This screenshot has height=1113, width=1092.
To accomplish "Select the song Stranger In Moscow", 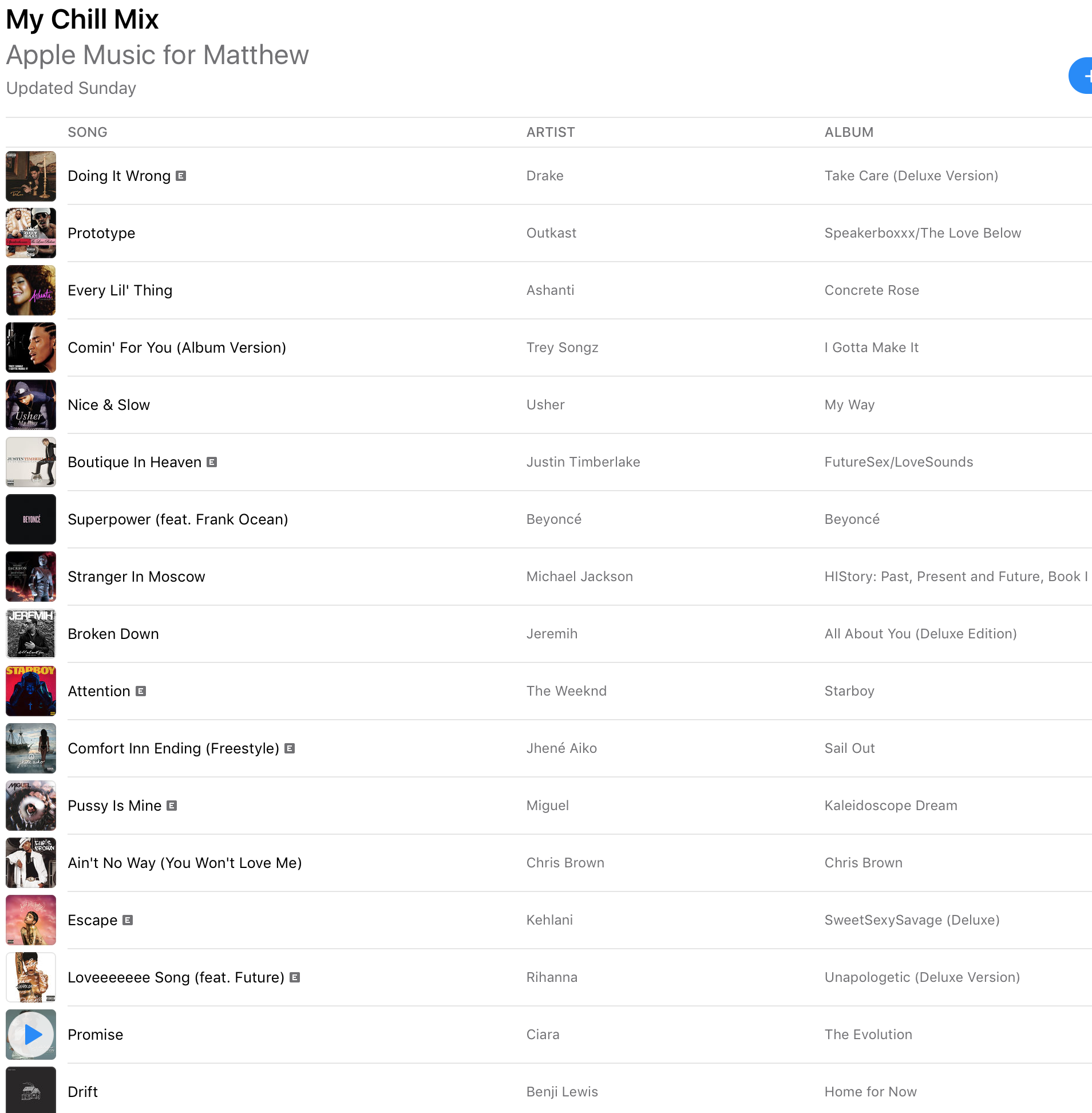I will (x=136, y=577).
